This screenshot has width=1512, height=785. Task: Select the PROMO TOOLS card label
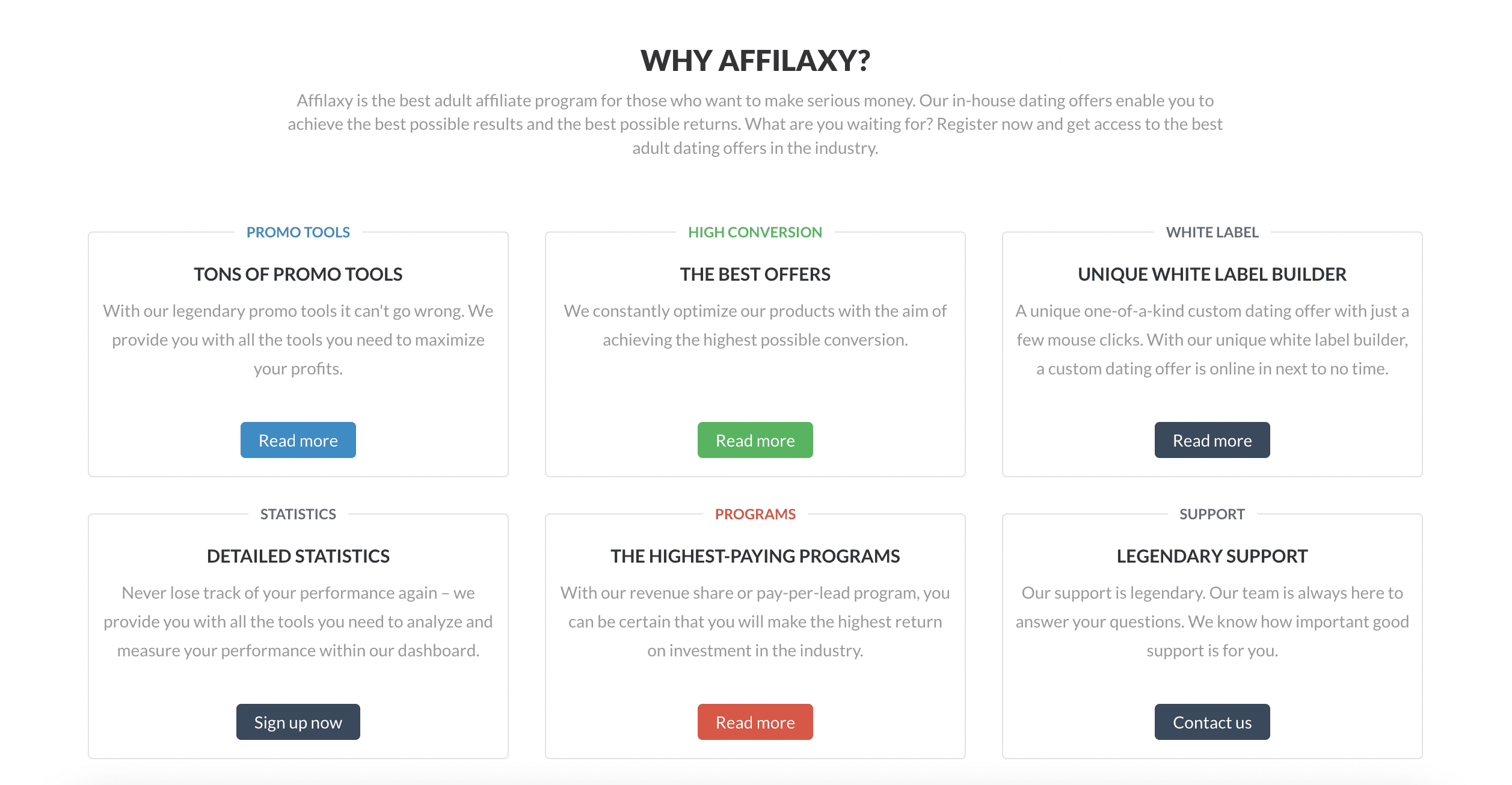pos(298,232)
